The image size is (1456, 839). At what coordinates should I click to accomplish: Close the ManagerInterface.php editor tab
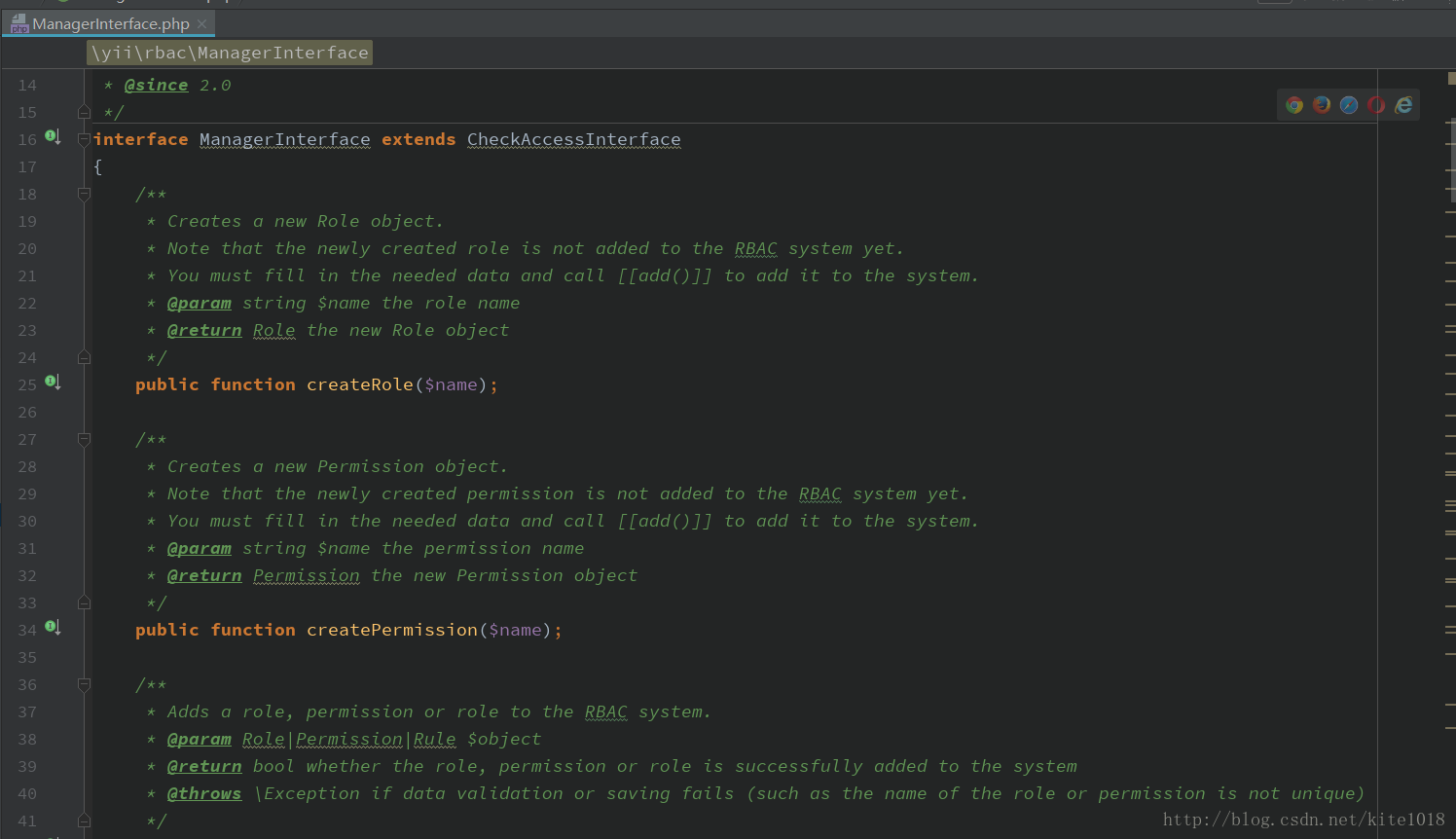(201, 24)
